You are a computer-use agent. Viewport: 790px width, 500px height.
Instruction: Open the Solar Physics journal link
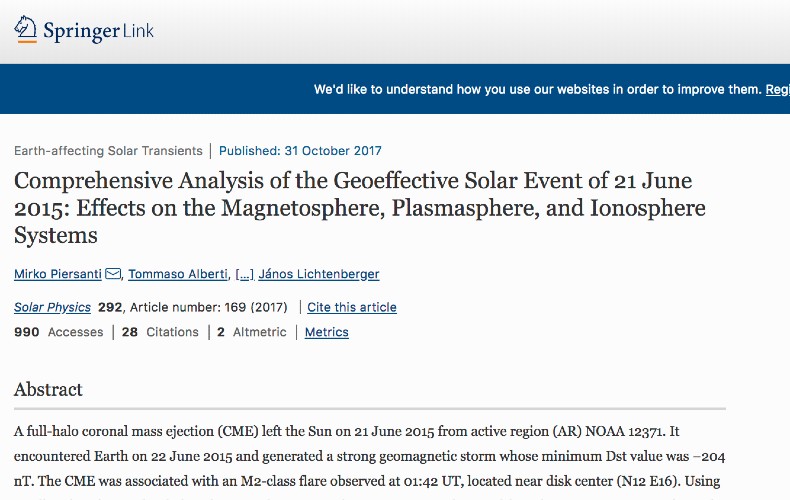point(52,307)
